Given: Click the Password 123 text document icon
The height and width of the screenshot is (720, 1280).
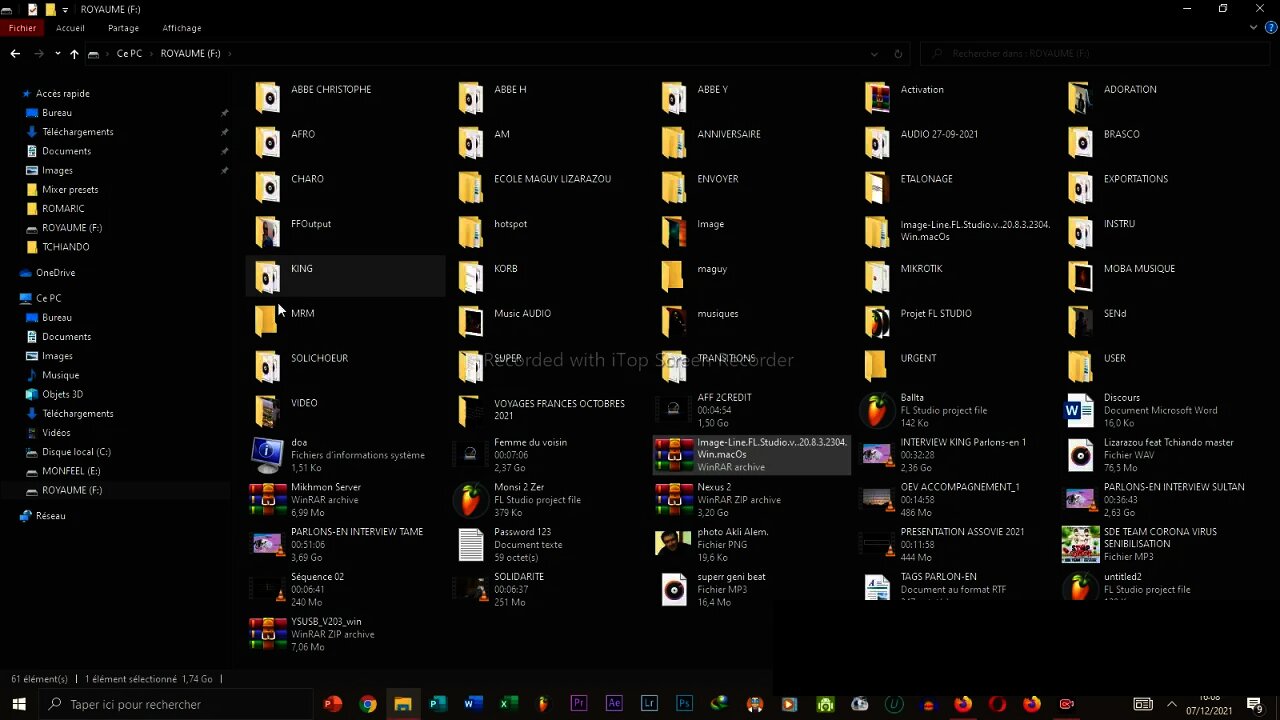Looking at the screenshot, I should click(470, 544).
